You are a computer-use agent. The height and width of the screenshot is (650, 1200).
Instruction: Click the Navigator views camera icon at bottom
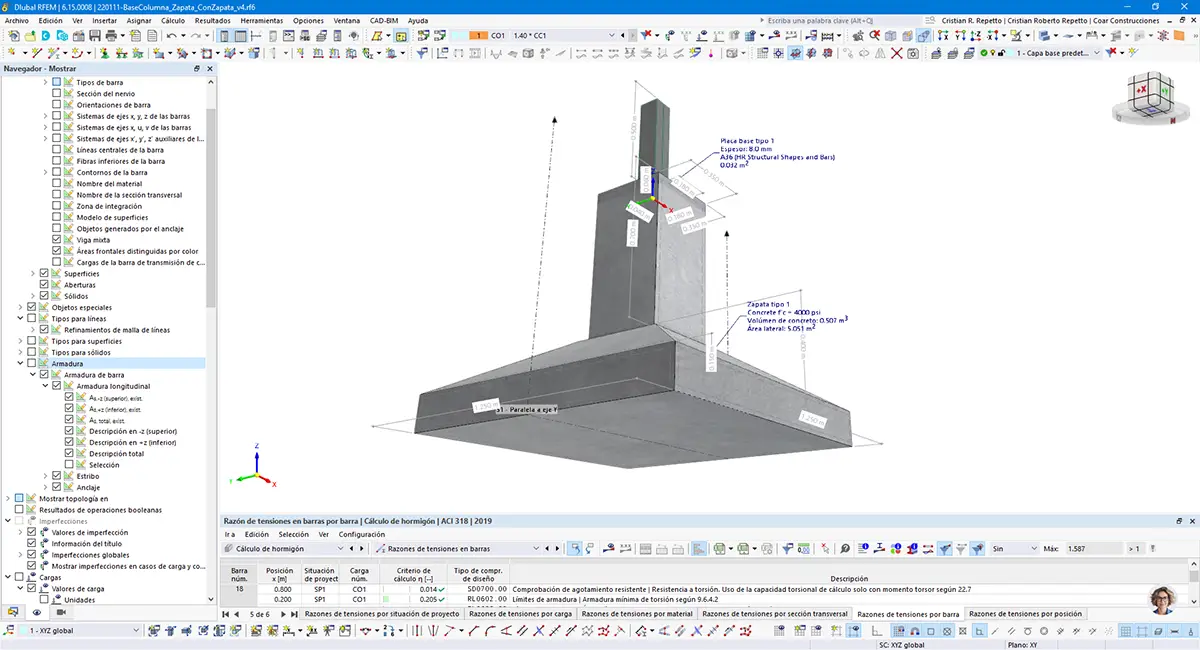point(60,612)
